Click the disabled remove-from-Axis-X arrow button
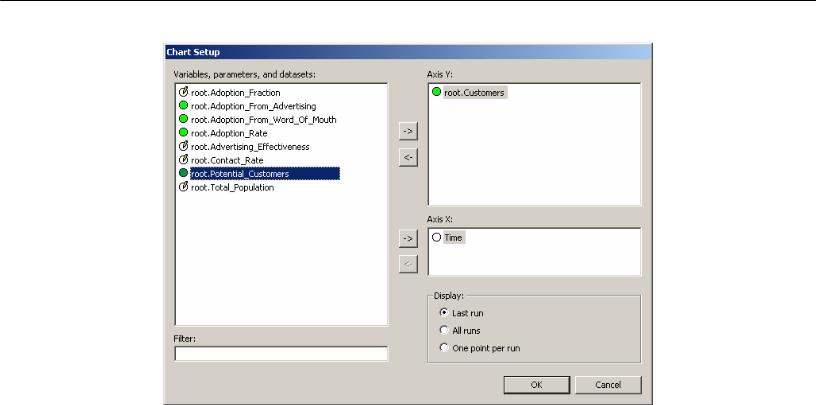Screen dimensions: 816x405 click(x=409, y=264)
